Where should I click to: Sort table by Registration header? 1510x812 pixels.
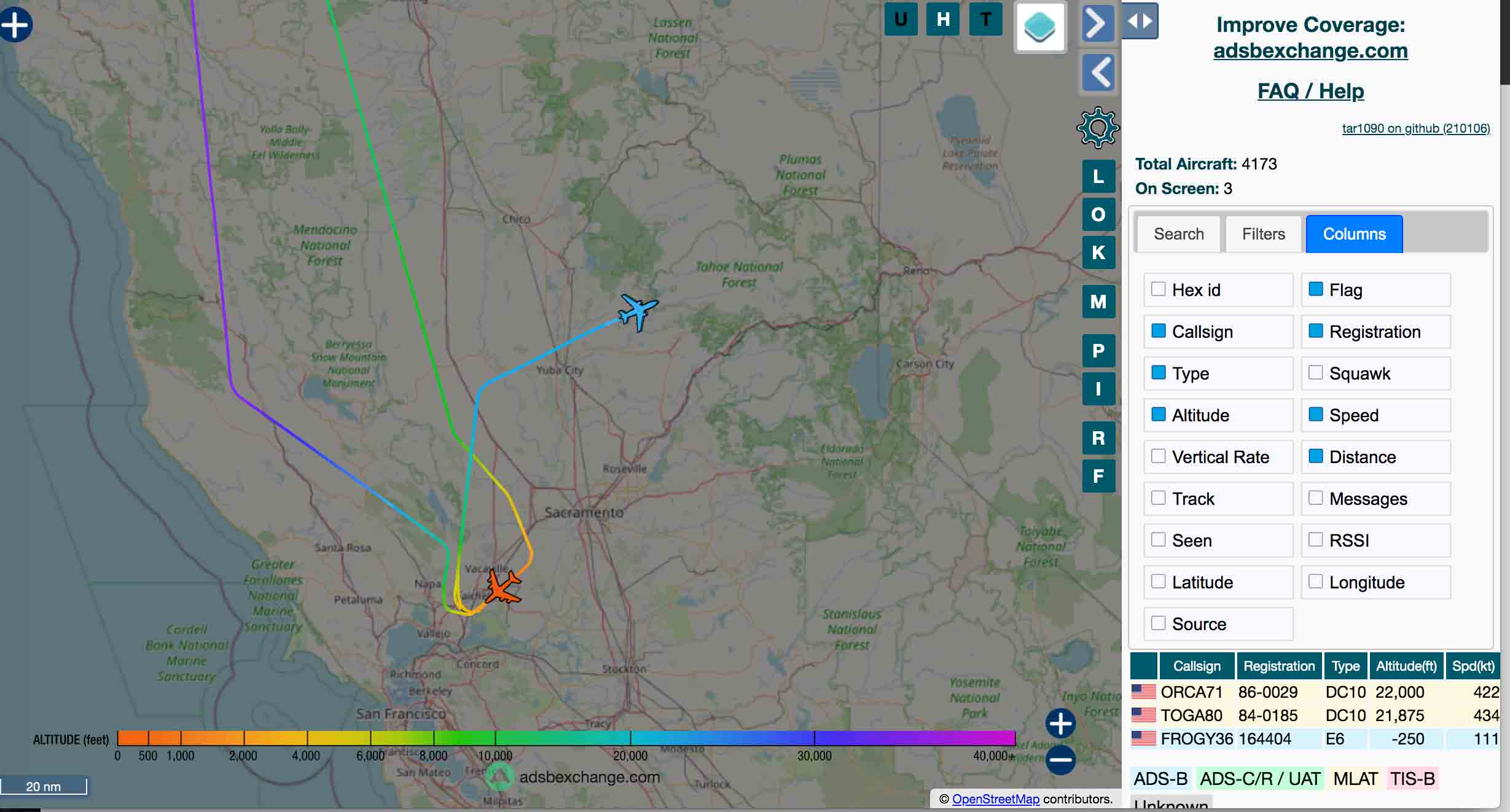click(1279, 666)
